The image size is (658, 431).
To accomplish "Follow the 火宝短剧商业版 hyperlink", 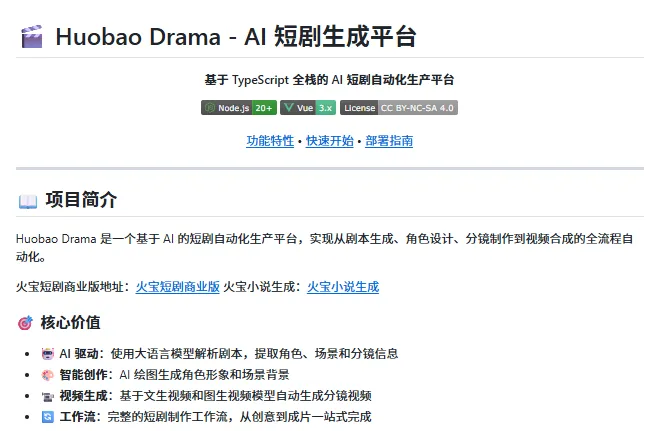I will click(178, 287).
